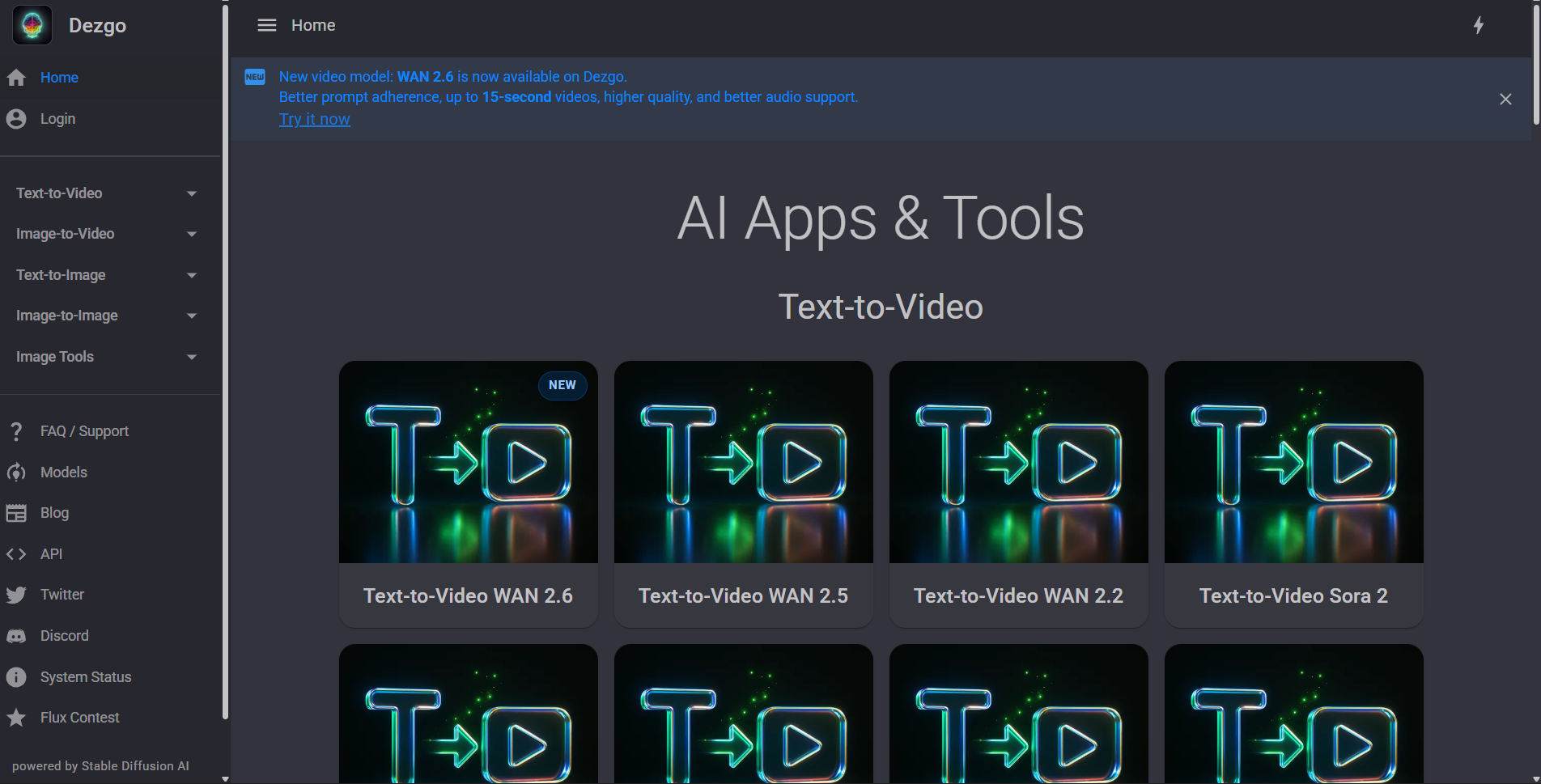Screen dimensions: 1541x784
Task: Check System Status info icon
Action: coord(16,677)
